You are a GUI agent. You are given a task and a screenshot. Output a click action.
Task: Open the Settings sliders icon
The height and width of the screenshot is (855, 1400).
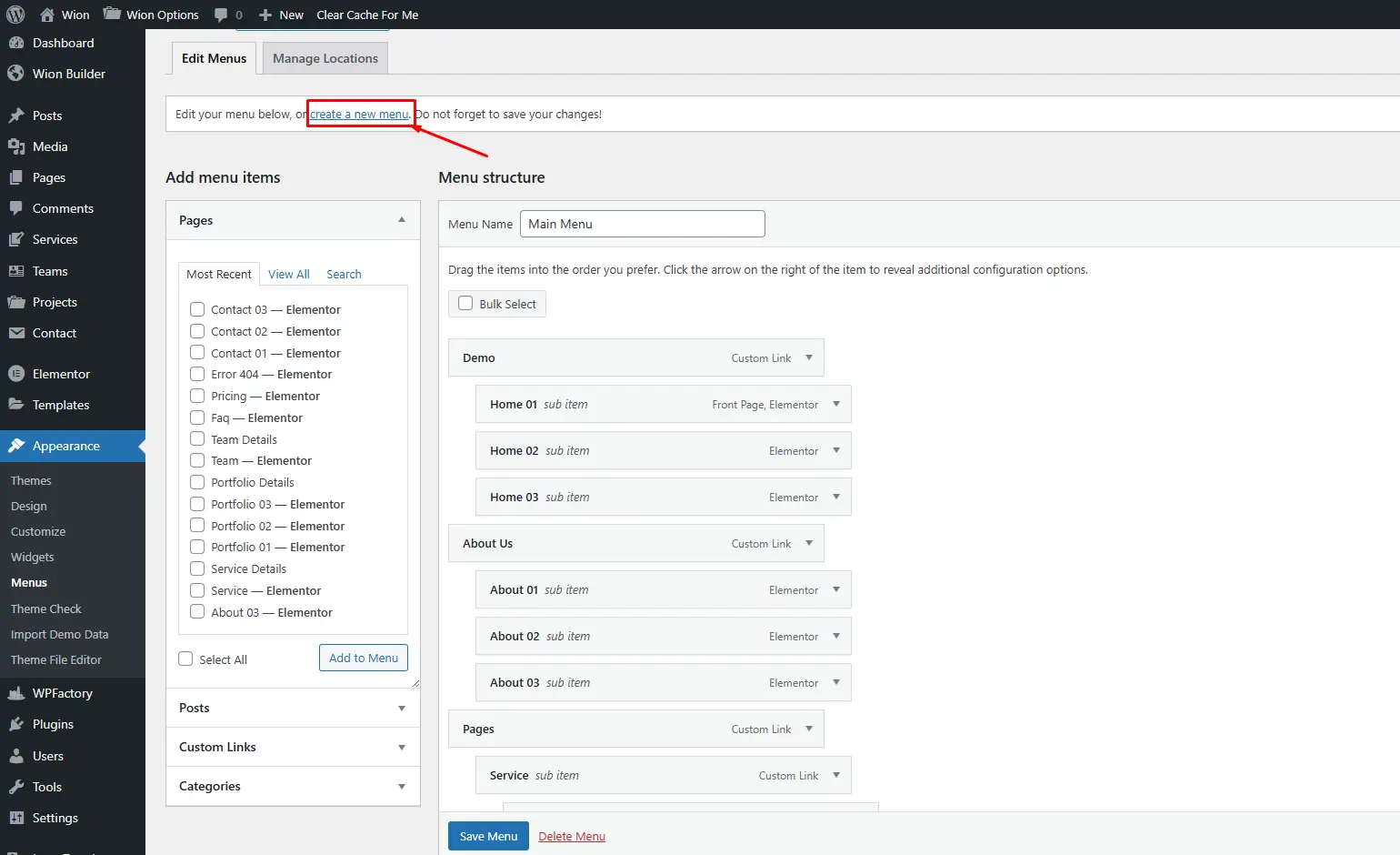(16, 818)
